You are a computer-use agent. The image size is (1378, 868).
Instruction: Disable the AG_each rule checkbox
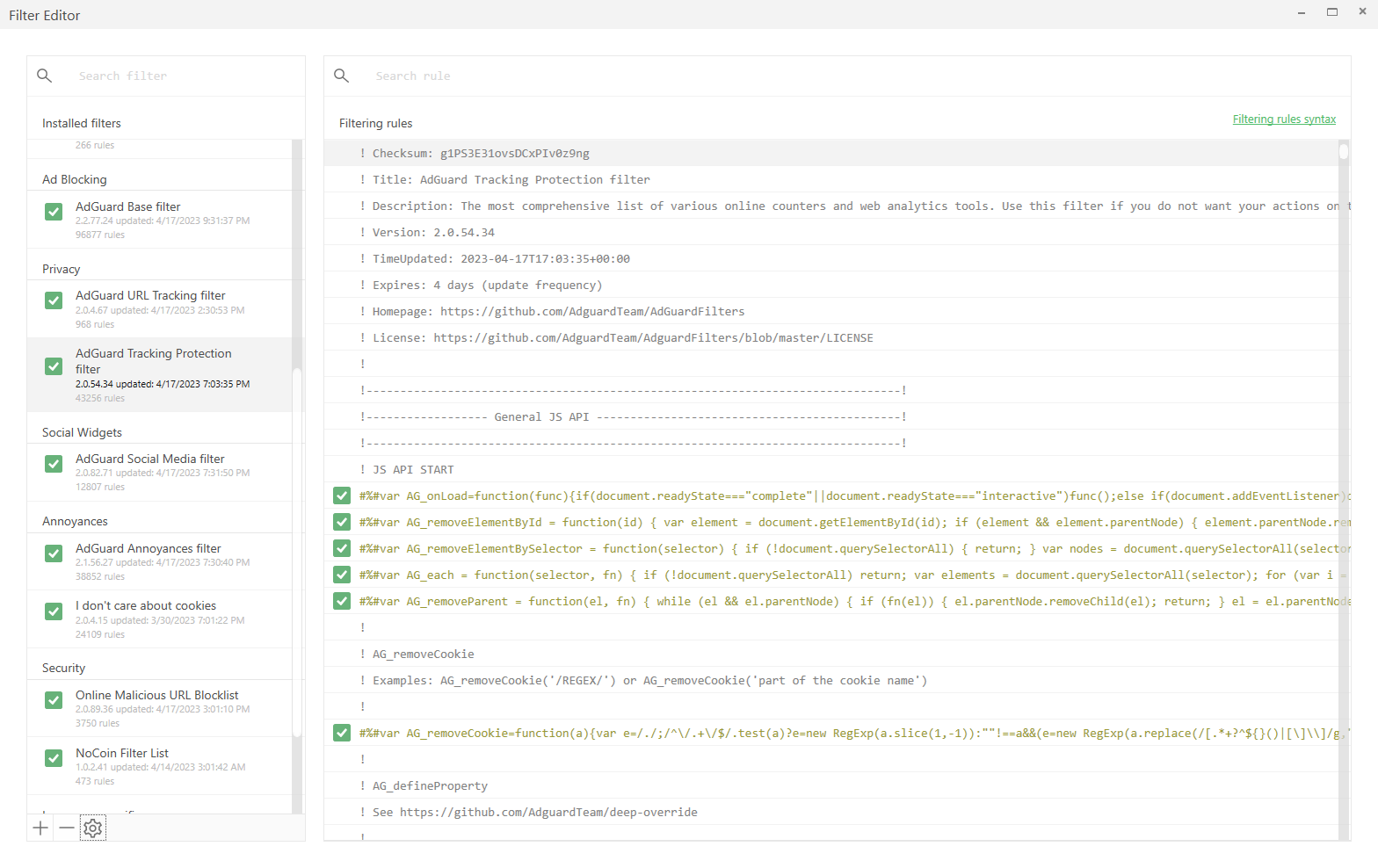[x=342, y=575]
